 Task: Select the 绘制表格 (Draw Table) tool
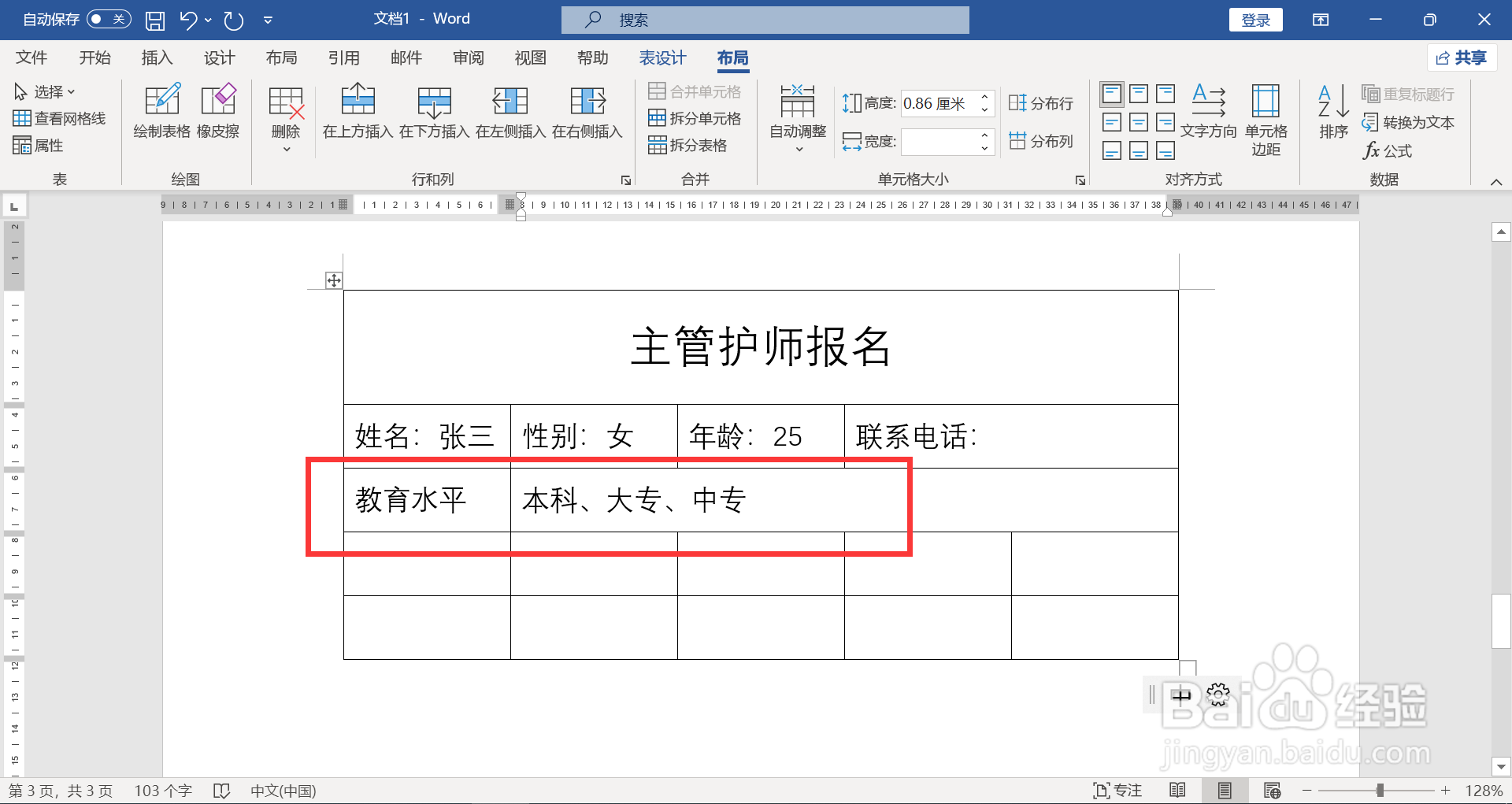pyautogui.click(x=161, y=112)
